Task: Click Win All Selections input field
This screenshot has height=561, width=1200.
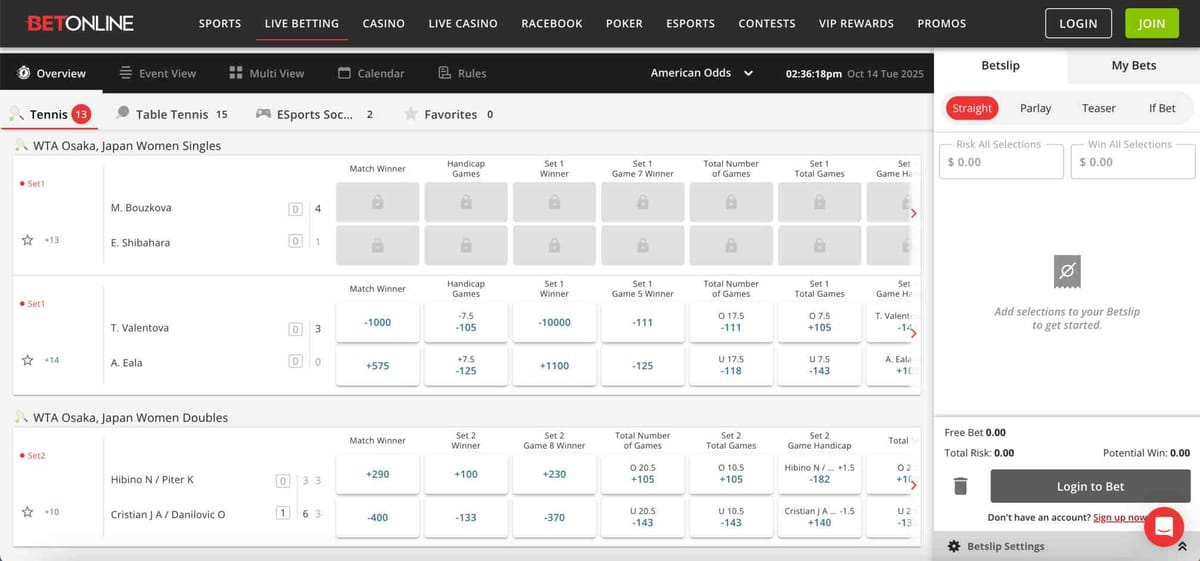Action: 1133,161
